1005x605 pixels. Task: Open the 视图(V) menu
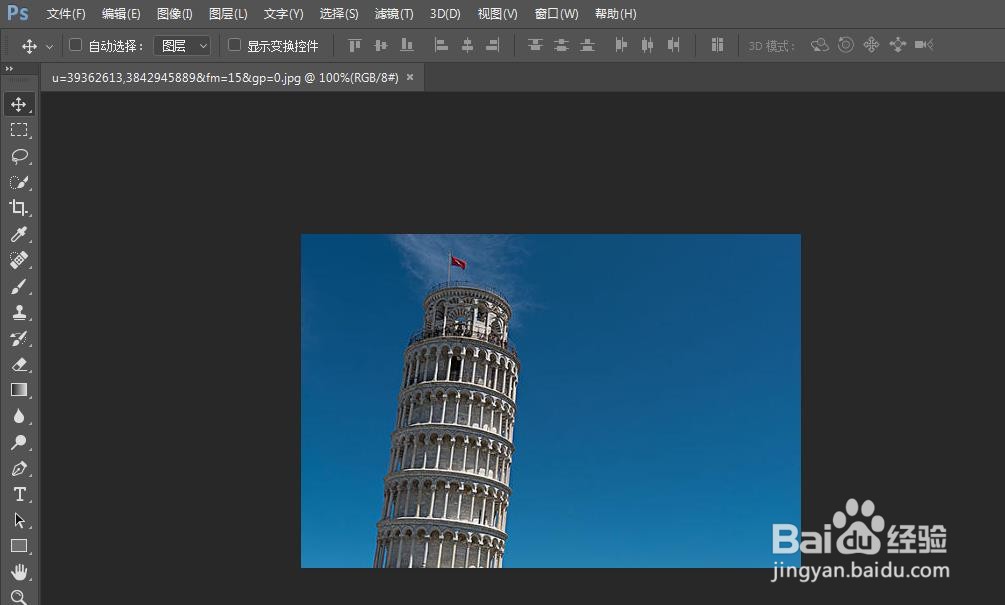[497, 13]
